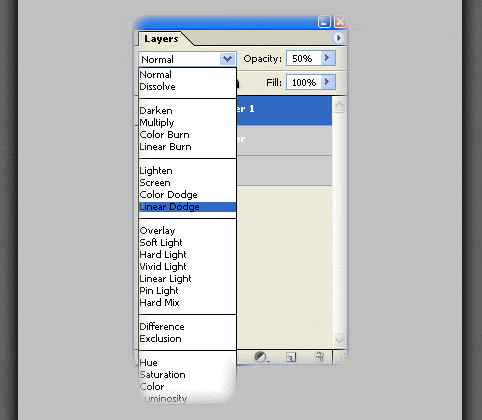Minimize the Layers palette window
The width and height of the screenshot is (482, 420).
(x=324, y=22)
